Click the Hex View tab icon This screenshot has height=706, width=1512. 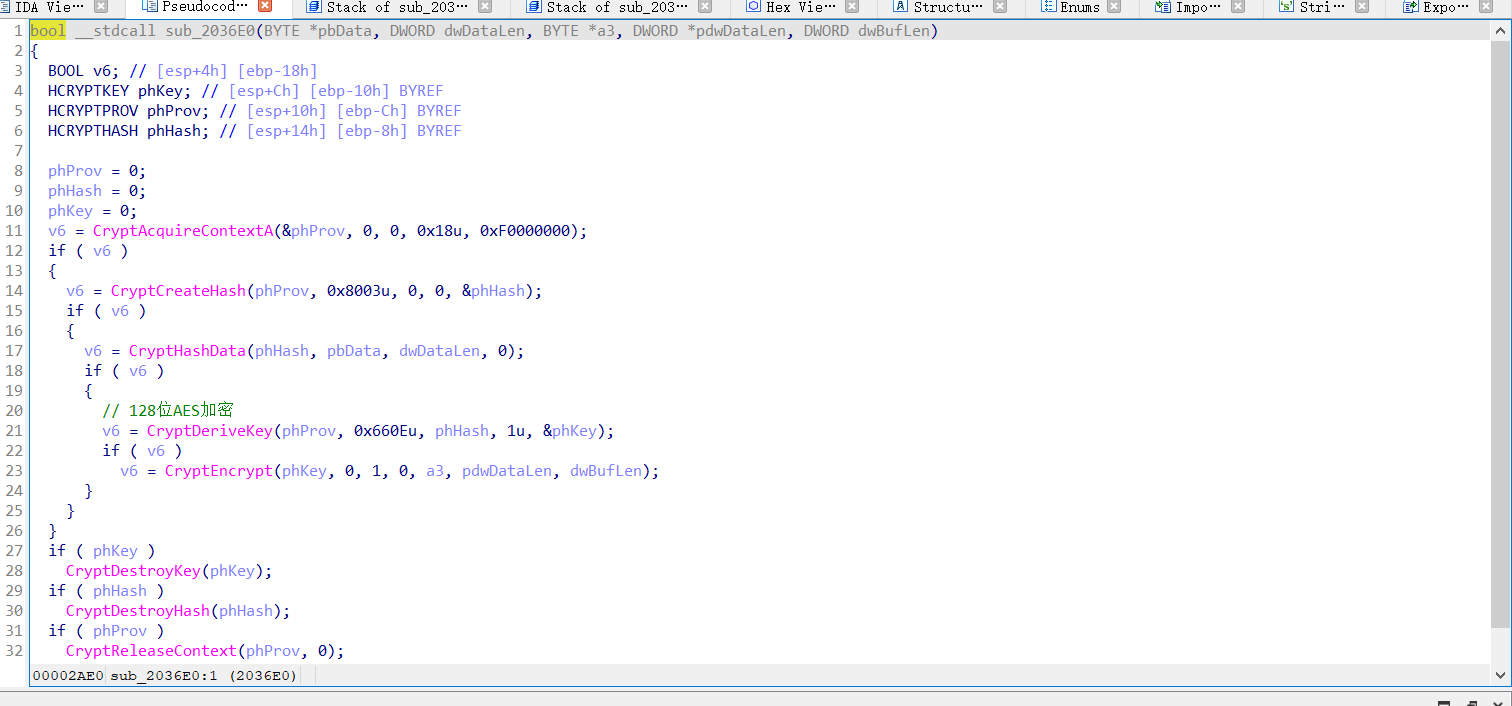coord(753,7)
